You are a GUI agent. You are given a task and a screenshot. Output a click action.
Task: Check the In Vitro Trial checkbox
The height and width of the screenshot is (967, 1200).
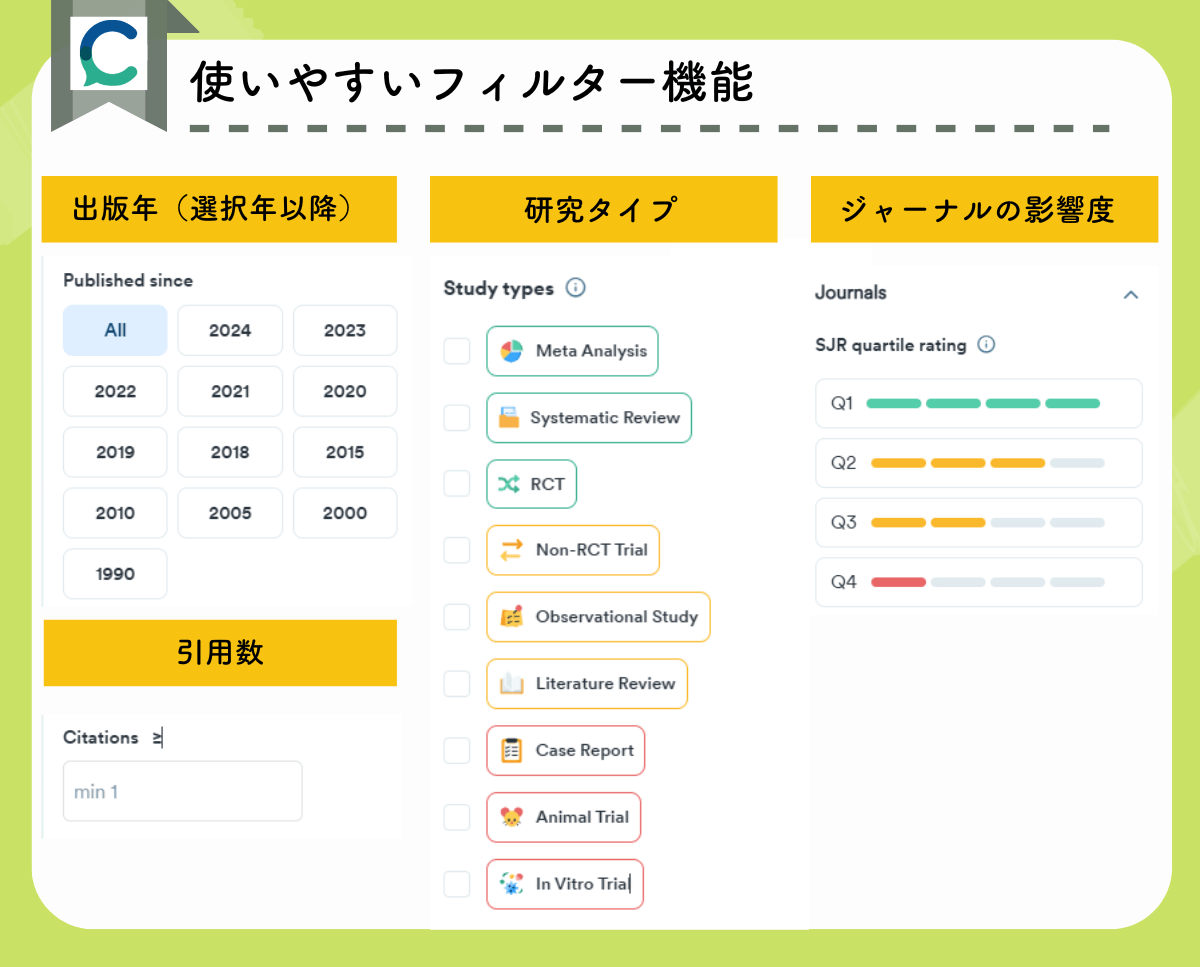(457, 884)
